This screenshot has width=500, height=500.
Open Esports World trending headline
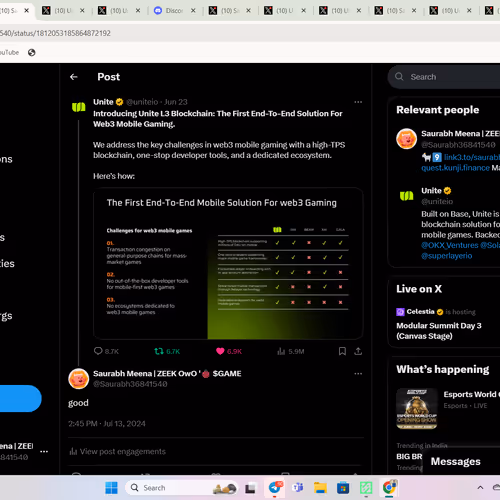[471, 394]
